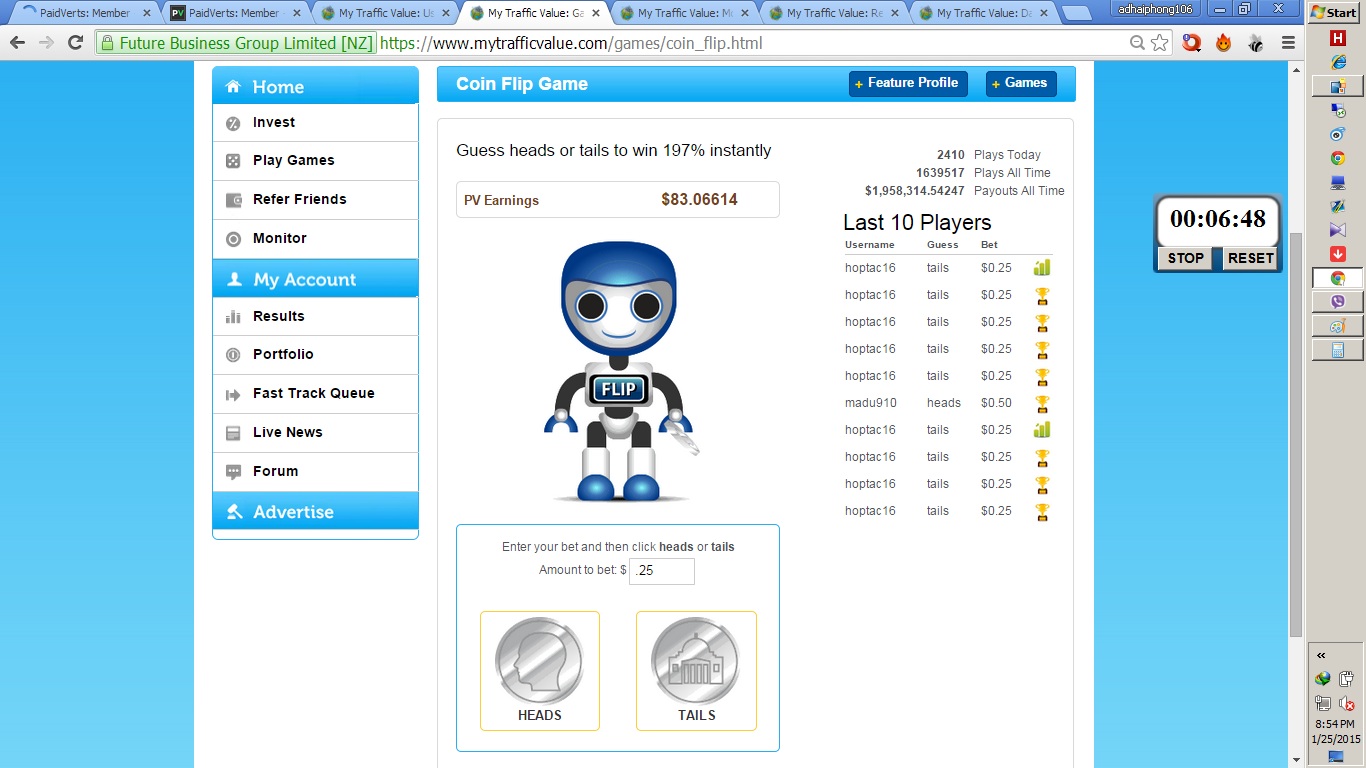The height and width of the screenshot is (768, 1366).
Task: Click the adhaiphong106 Chrome profile button
Action: (1157, 8)
